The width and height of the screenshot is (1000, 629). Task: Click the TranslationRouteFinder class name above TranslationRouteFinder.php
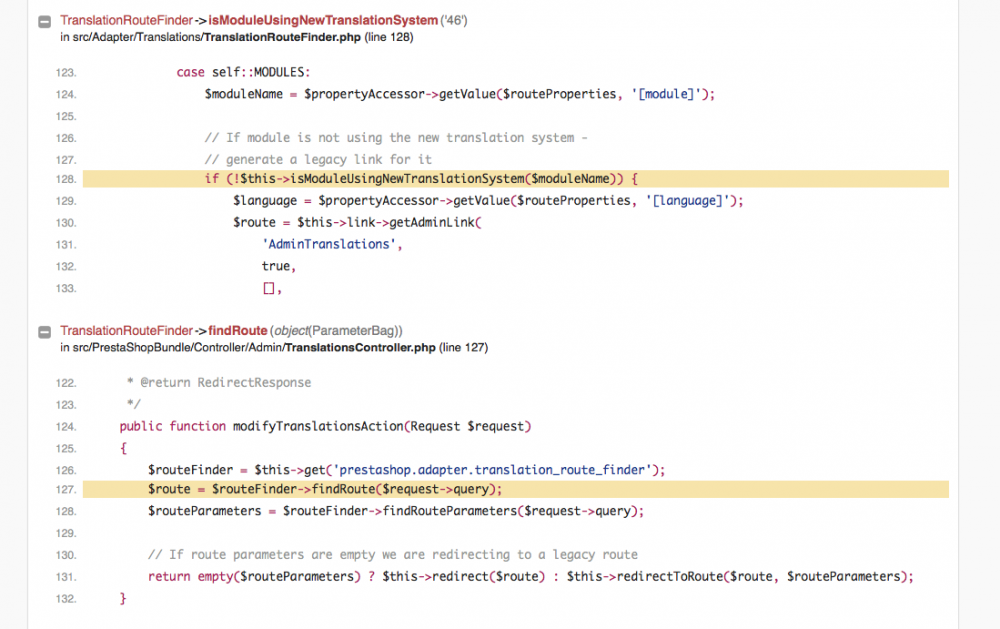click(126, 20)
